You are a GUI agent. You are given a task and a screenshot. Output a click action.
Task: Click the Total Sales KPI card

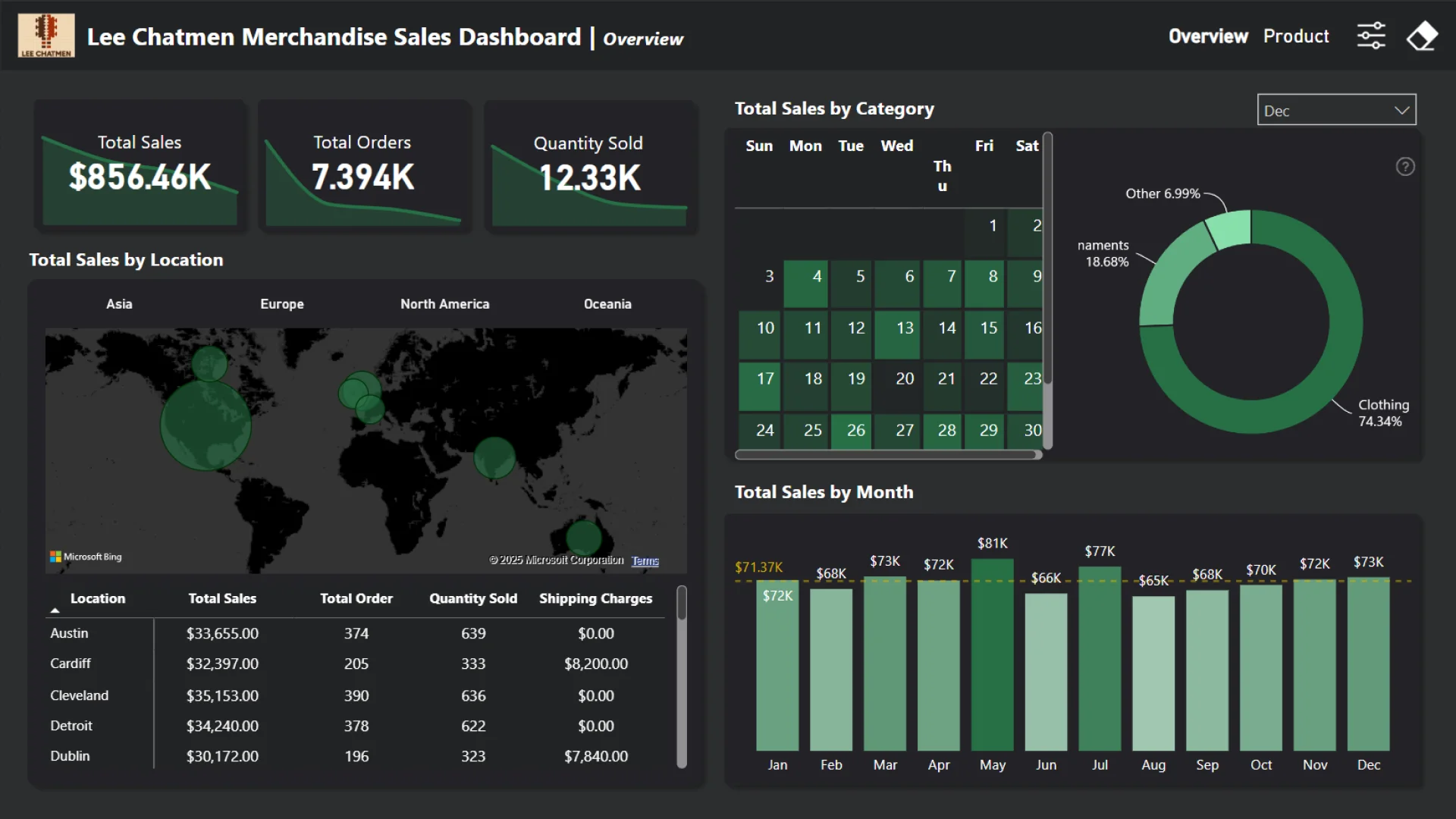(x=140, y=165)
